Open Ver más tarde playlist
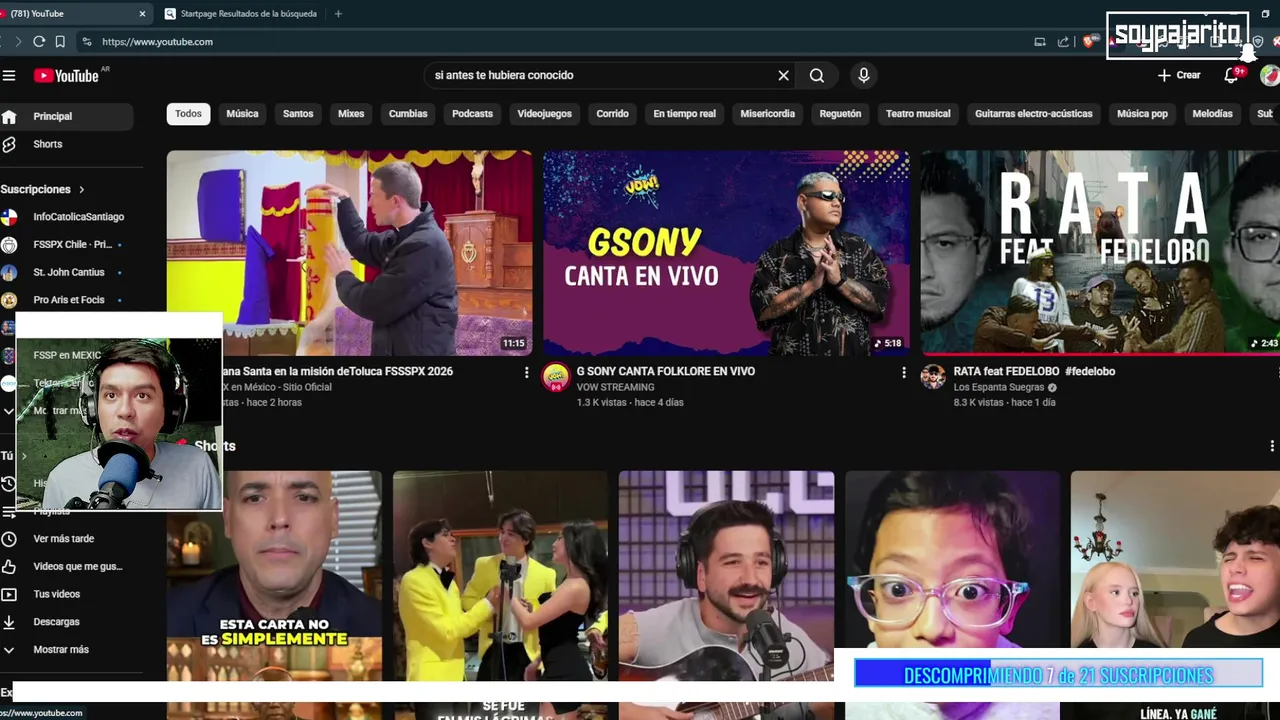 [66, 538]
